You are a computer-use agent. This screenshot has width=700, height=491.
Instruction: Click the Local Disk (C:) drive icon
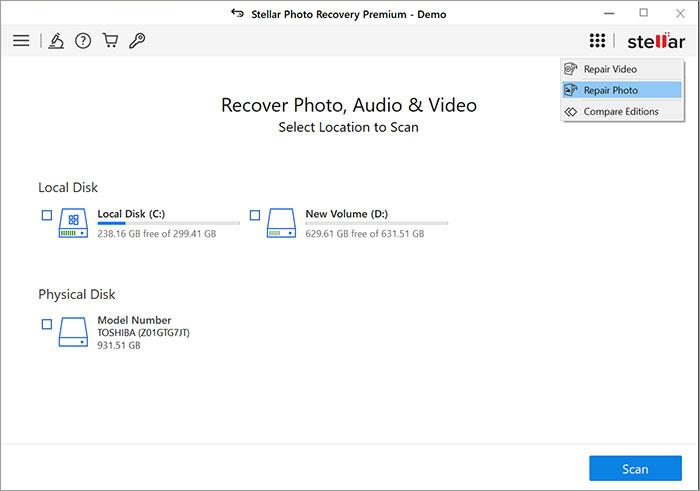pos(73,223)
